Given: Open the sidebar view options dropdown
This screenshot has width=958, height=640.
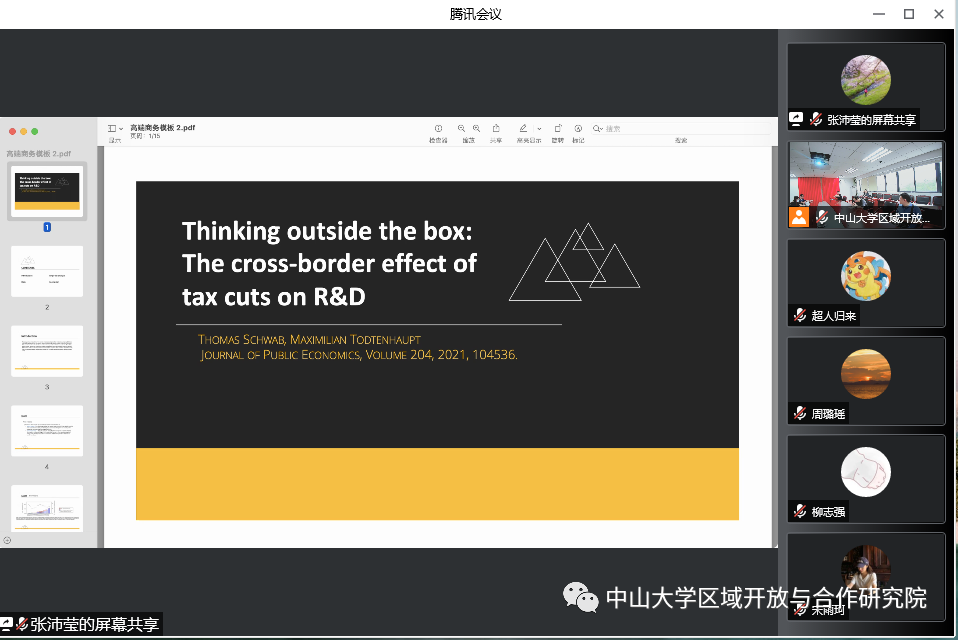Looking at the screenshot, I should [115, 129].
